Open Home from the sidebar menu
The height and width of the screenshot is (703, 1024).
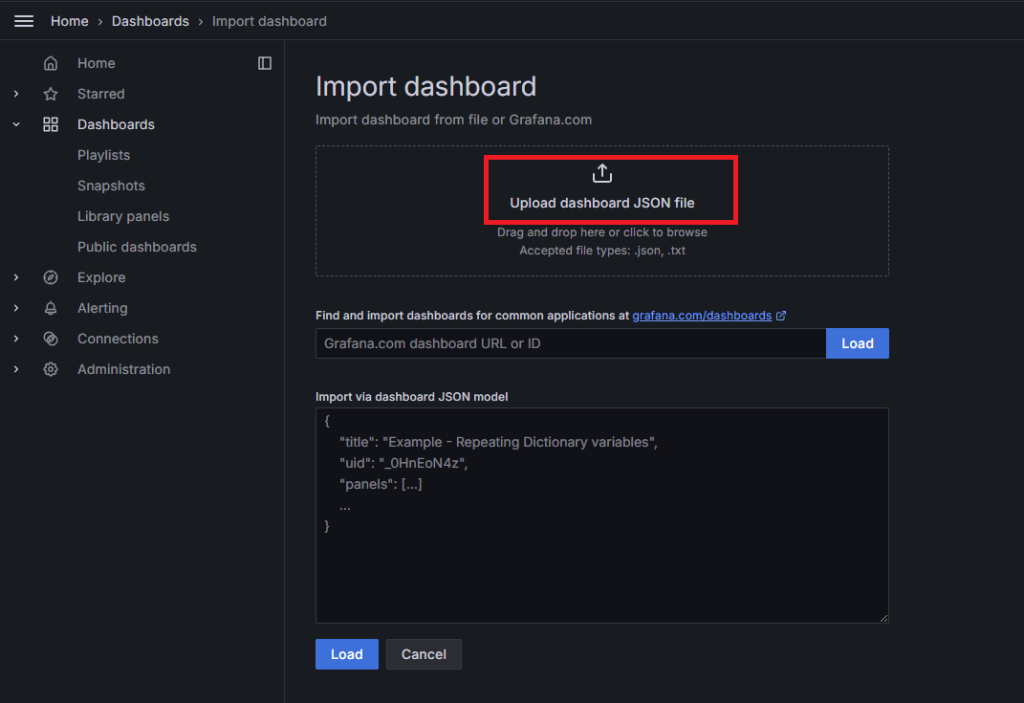[x=96, y=63]
